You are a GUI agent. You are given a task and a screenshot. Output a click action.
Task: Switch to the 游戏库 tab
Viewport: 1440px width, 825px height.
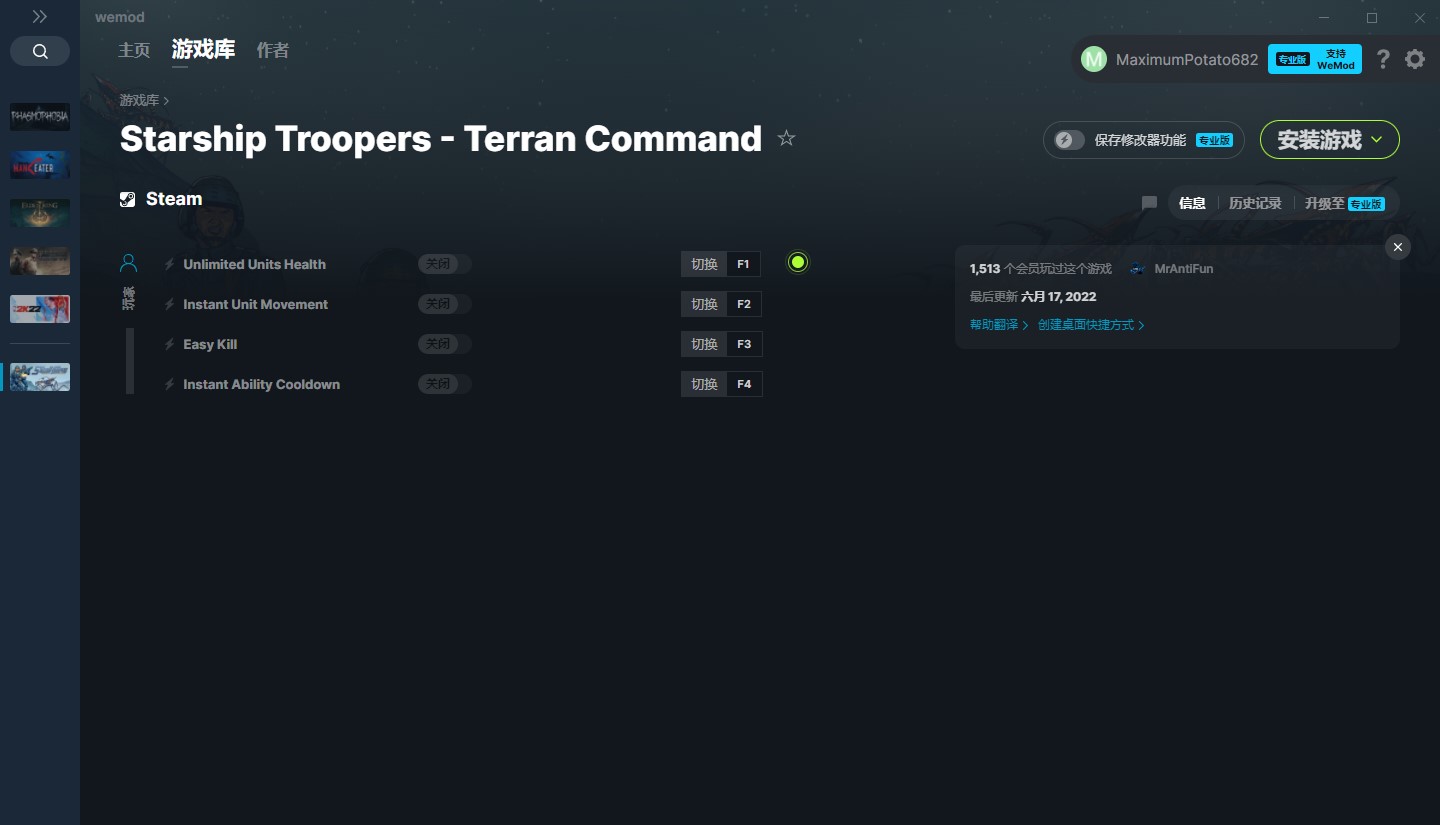tap(203, 49)
